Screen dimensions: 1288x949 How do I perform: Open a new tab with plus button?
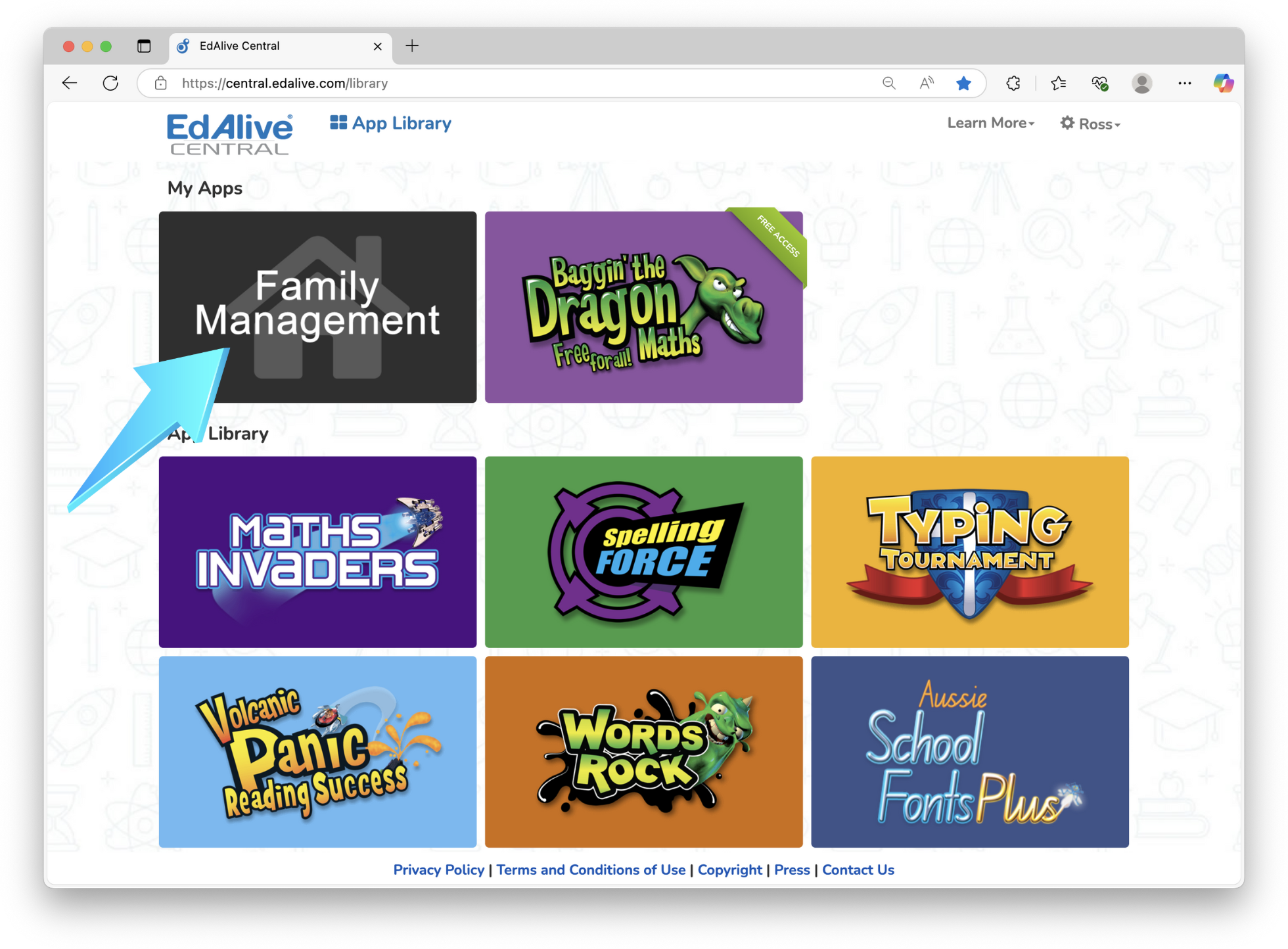(412, 46)
